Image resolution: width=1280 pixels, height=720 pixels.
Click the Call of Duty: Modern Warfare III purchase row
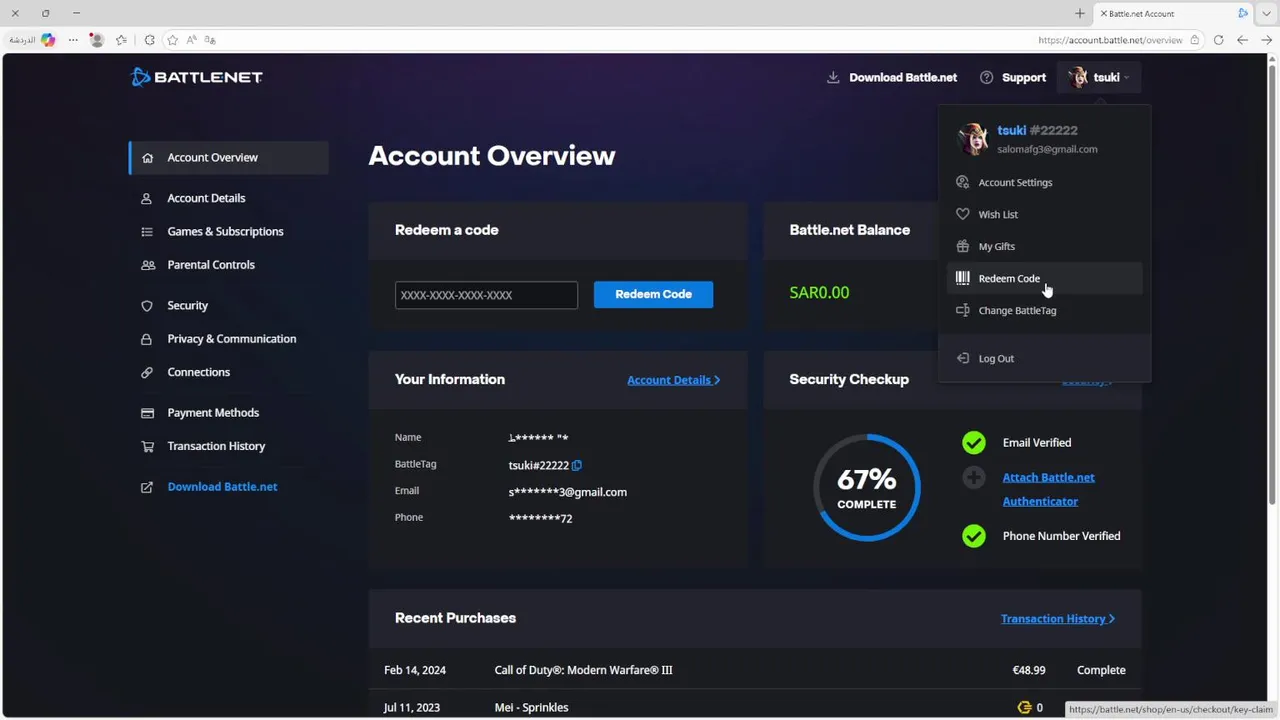pos(755,670)
